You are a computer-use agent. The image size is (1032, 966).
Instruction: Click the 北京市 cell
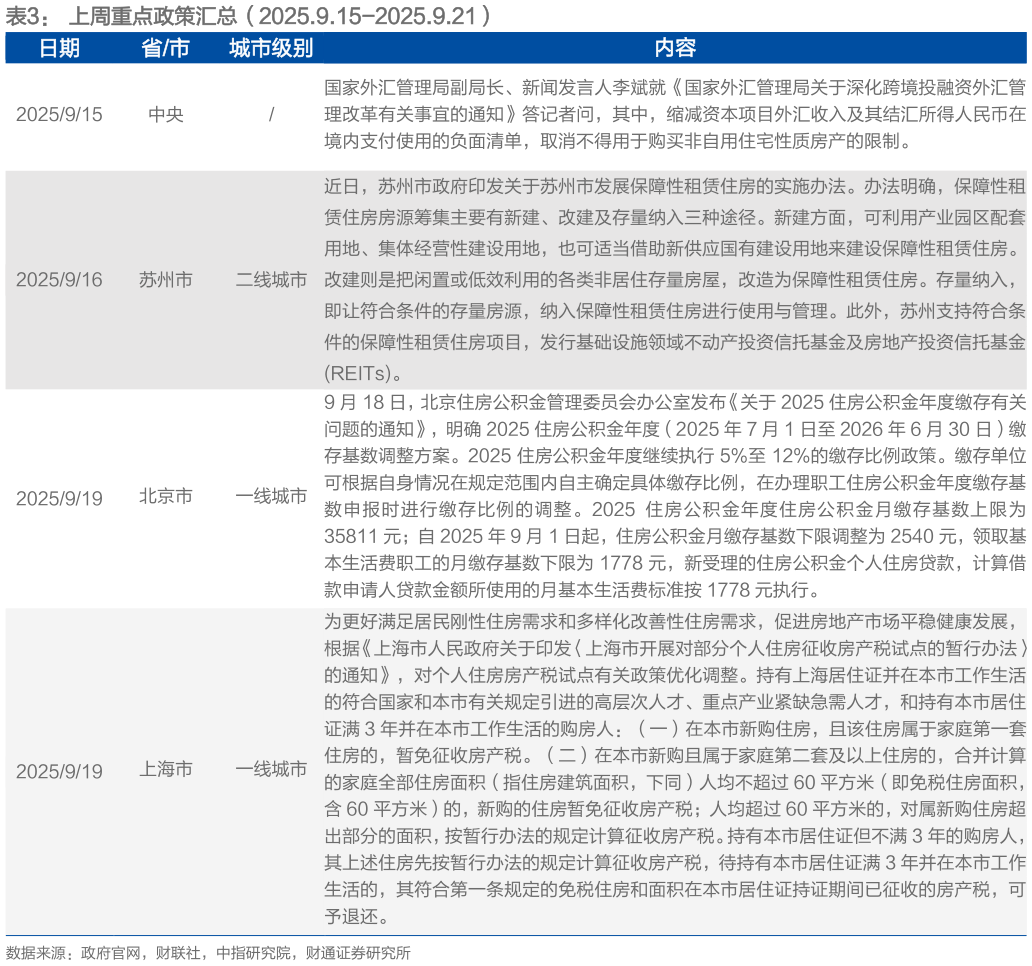coord(166,497)
